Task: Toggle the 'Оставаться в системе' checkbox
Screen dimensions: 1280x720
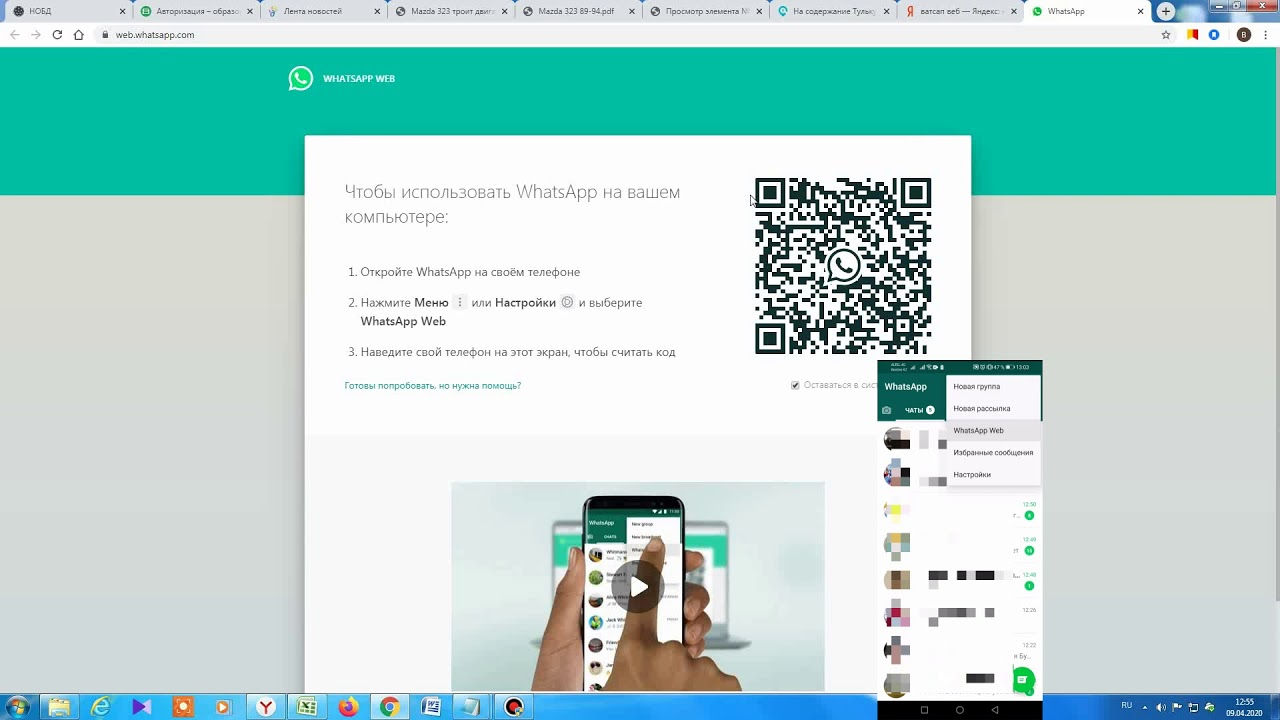Action: tap(795, 385)
